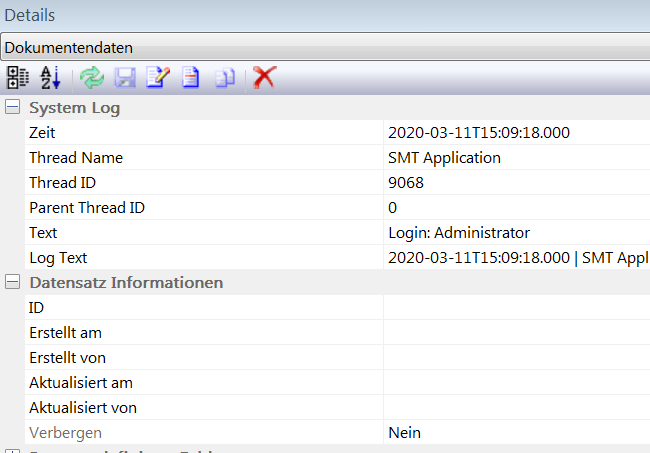Click the single page document icon
Screen dimensions: 650x453
coord(191,77)
